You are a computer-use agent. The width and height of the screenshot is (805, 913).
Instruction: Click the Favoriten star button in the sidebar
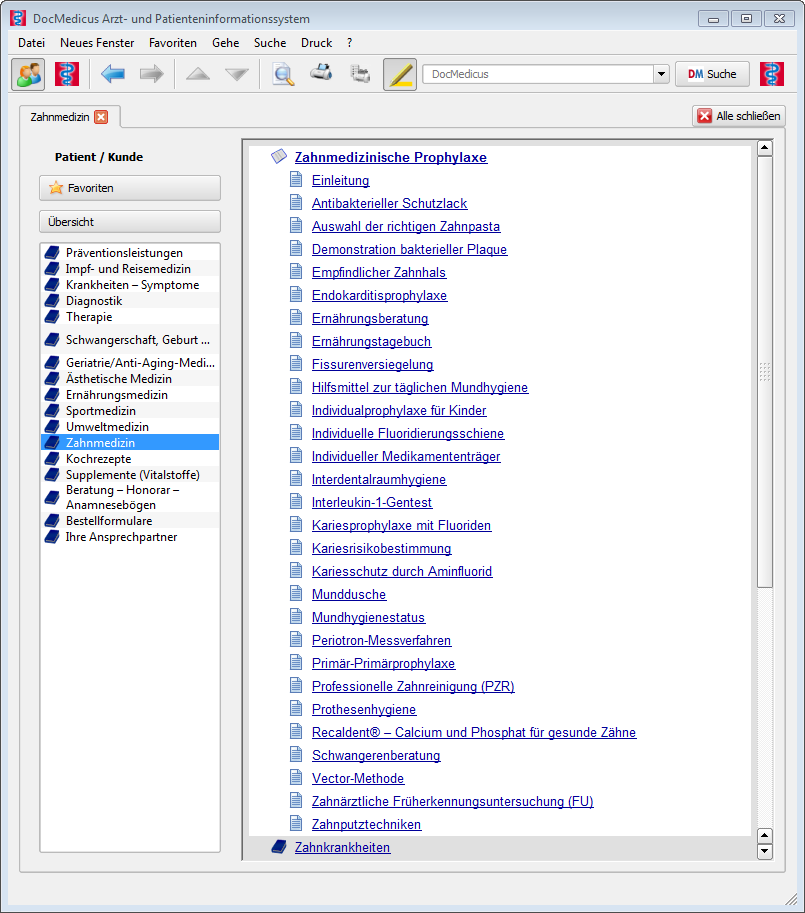point(130,188)
